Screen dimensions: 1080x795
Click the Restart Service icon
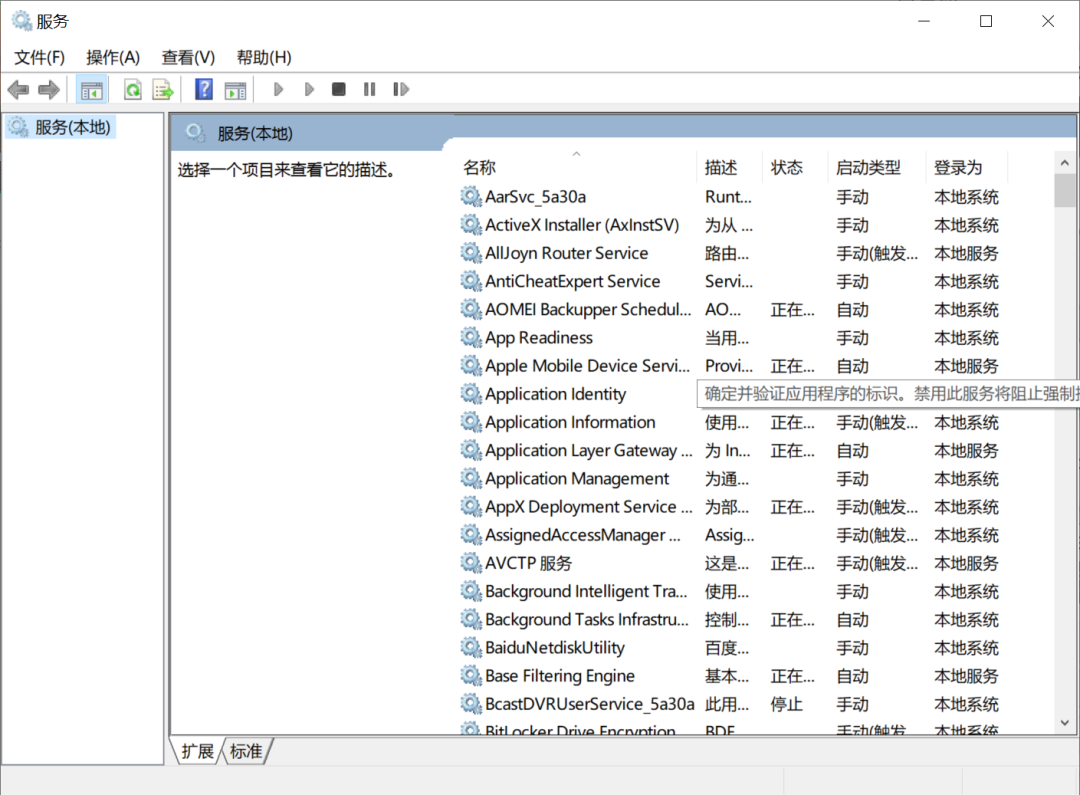(x=401, y=90)
